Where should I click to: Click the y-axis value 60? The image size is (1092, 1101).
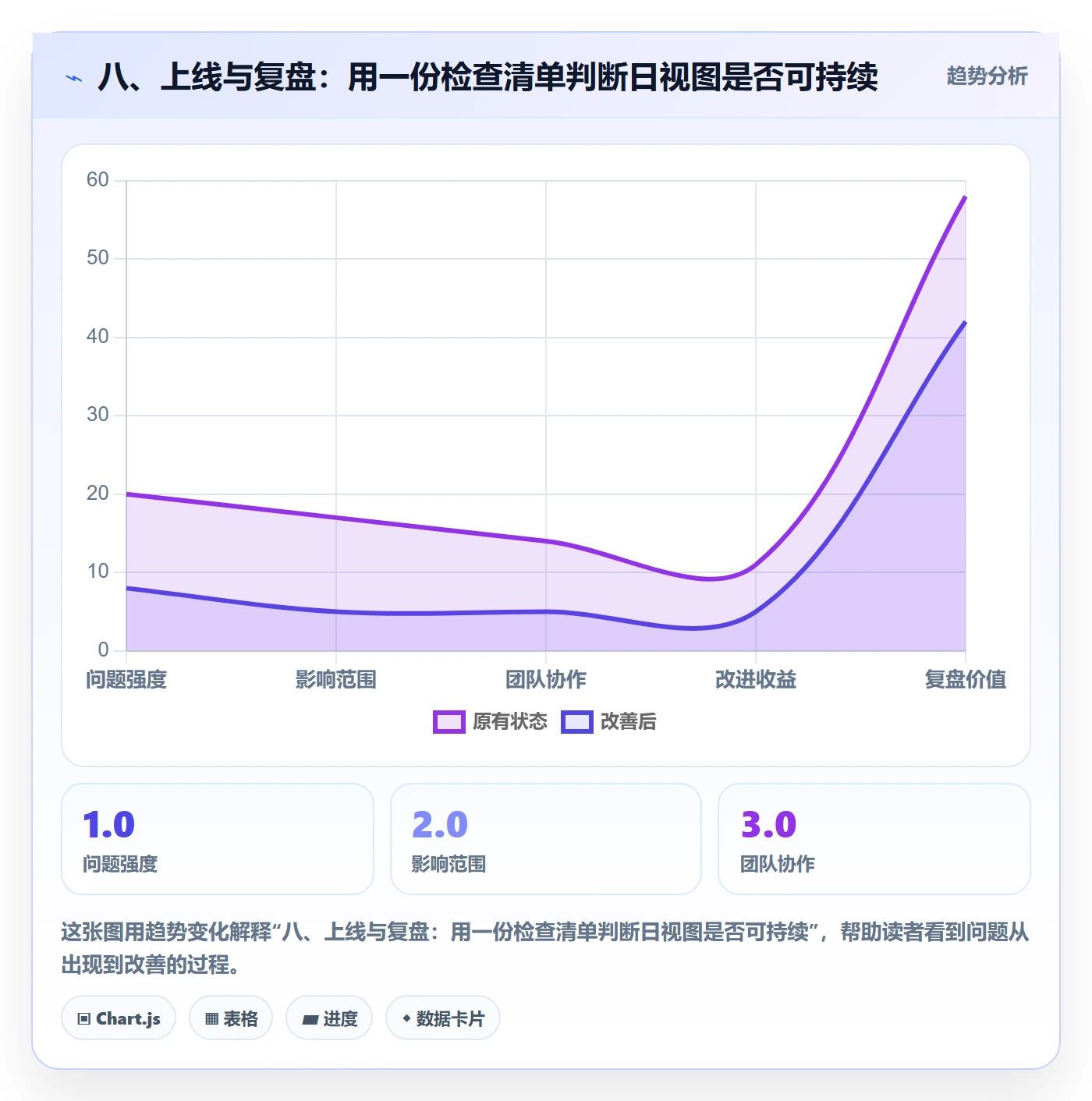97,180
